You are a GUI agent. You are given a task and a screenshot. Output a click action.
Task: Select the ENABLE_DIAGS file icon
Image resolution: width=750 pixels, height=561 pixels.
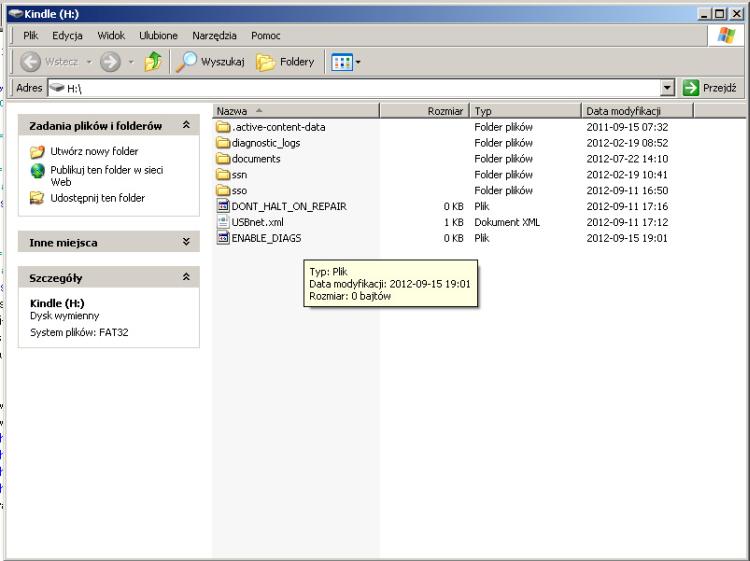click(223, 238)
